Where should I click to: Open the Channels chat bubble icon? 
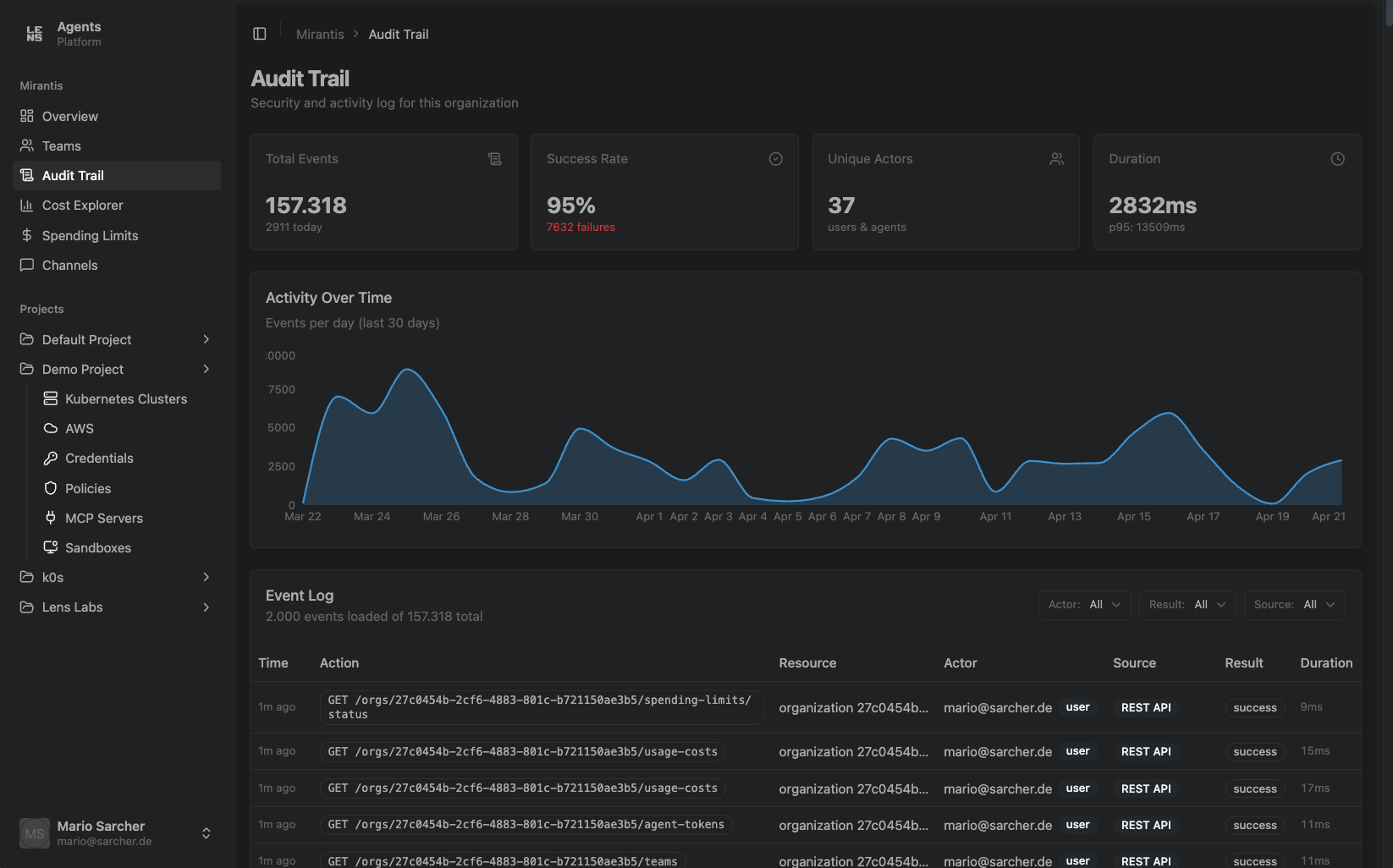click(27, 265)
